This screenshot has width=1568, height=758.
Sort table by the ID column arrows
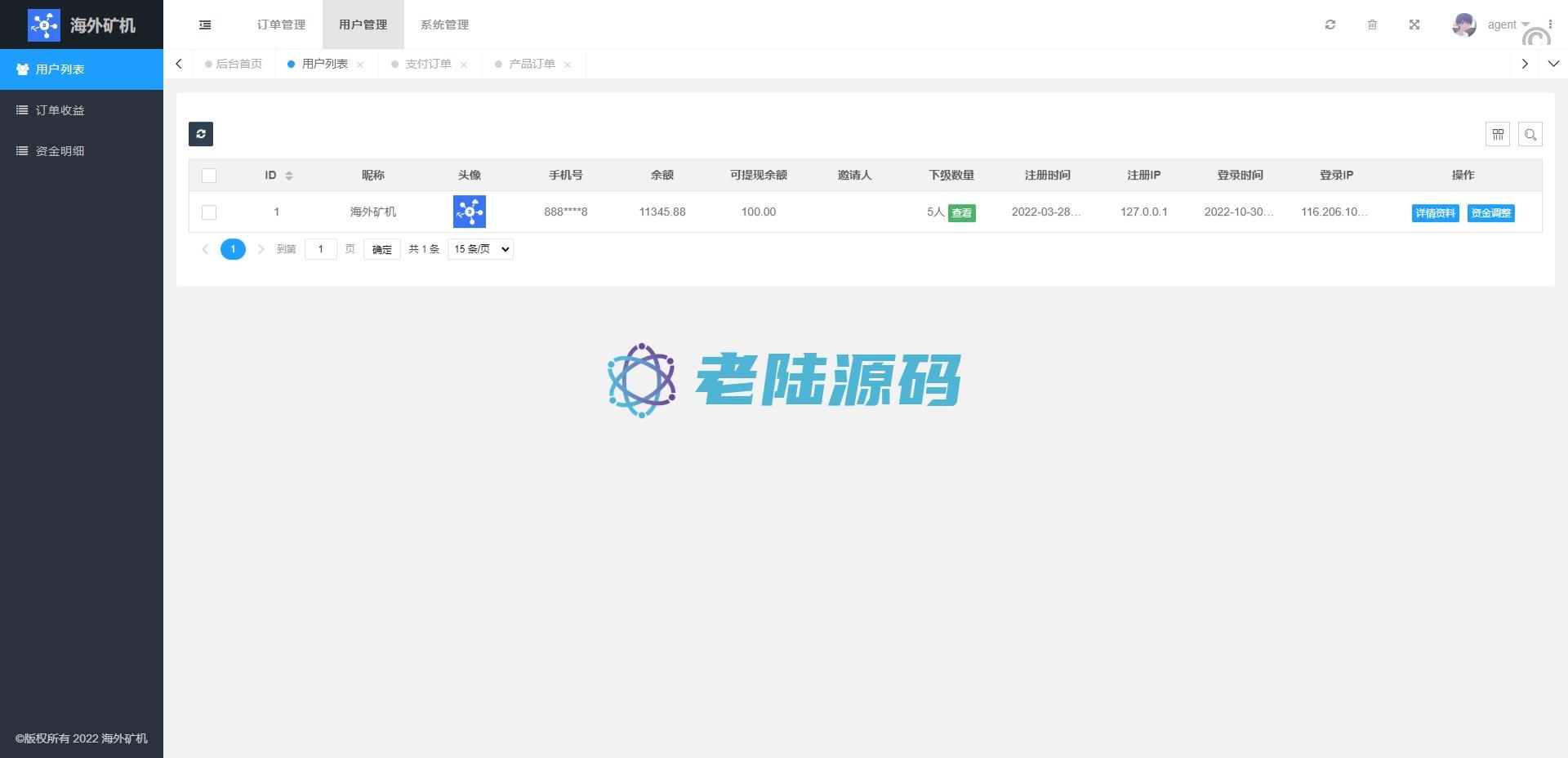coord(289,176)
